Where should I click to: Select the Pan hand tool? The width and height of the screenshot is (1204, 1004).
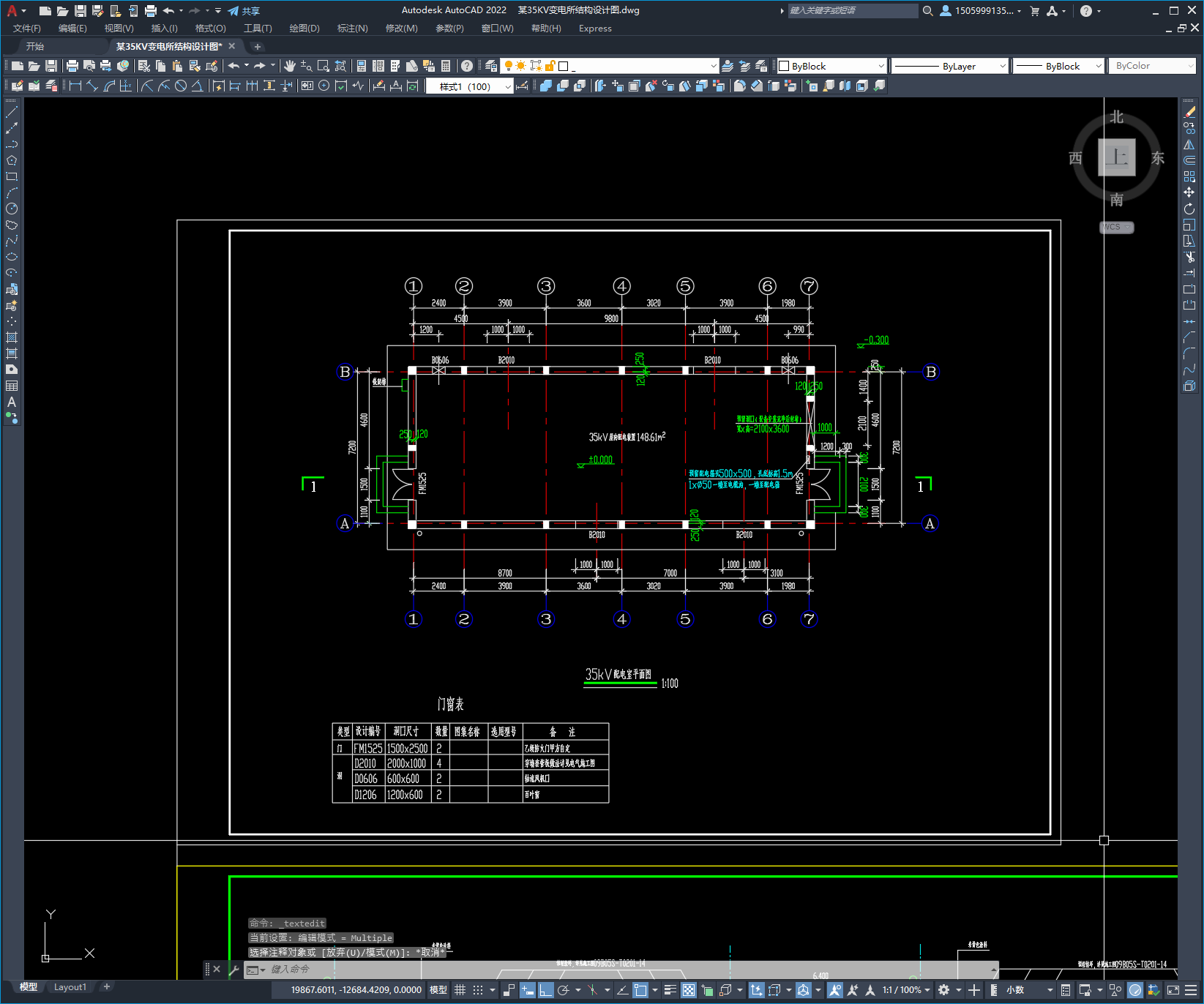[x=290, y=66]
